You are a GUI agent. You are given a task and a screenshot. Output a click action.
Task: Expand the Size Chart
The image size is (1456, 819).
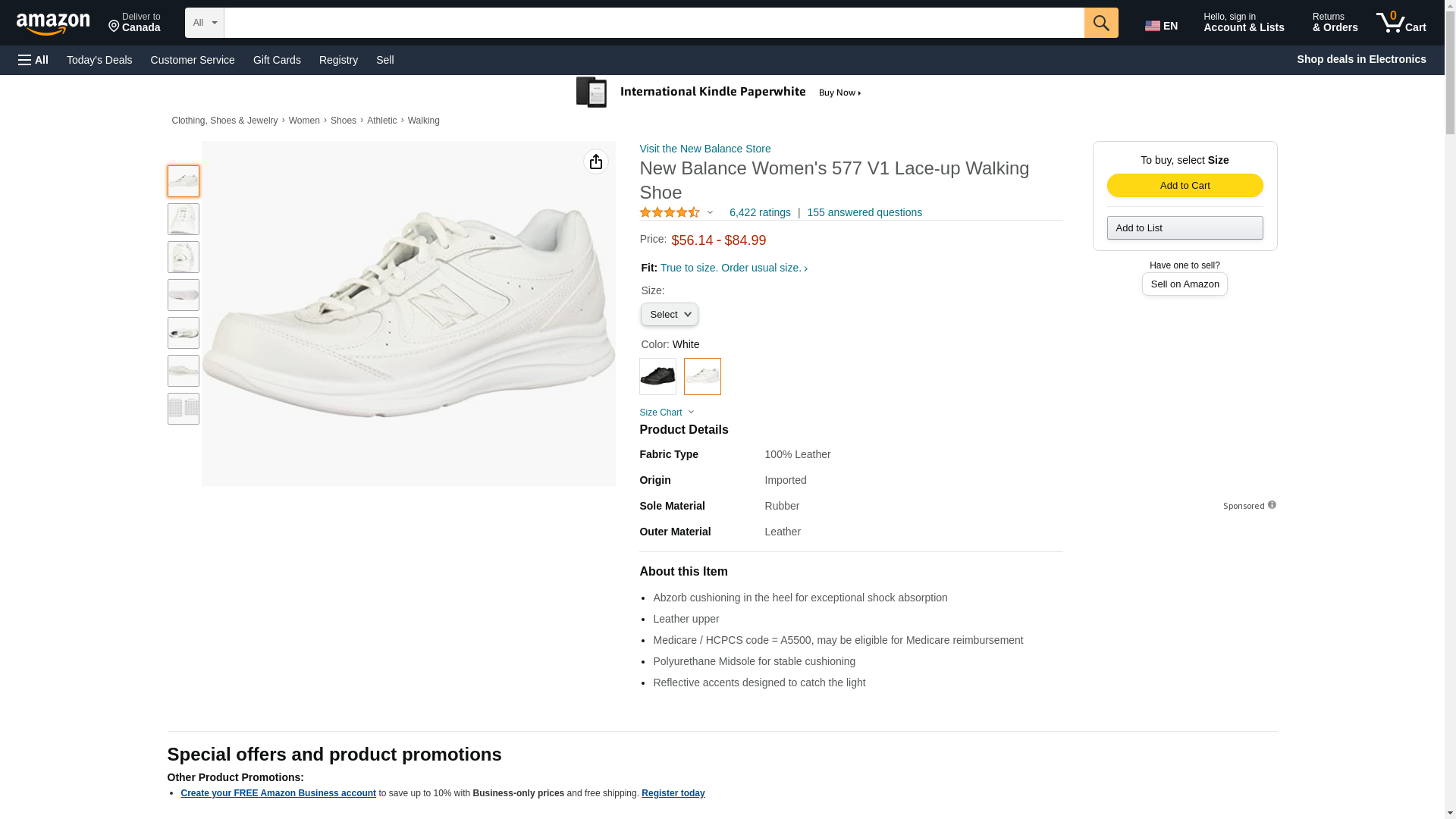pyautogui.click(x=667, y=413)
